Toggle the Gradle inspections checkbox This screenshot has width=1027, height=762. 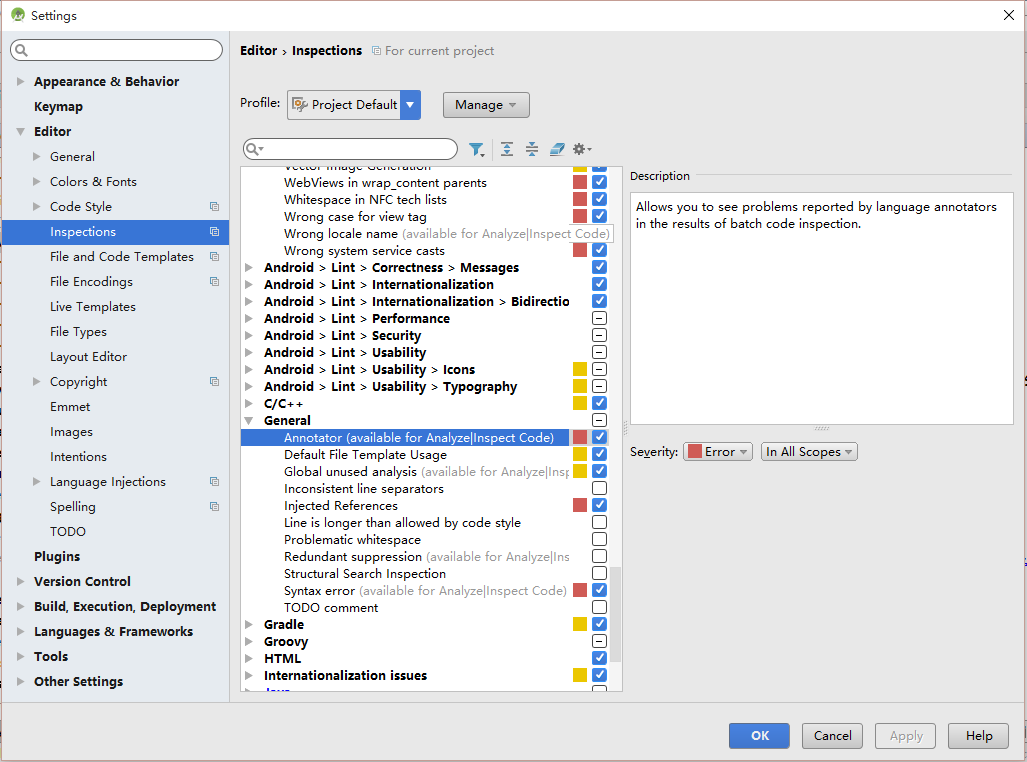pyautogui.click(x=599, y=624)
